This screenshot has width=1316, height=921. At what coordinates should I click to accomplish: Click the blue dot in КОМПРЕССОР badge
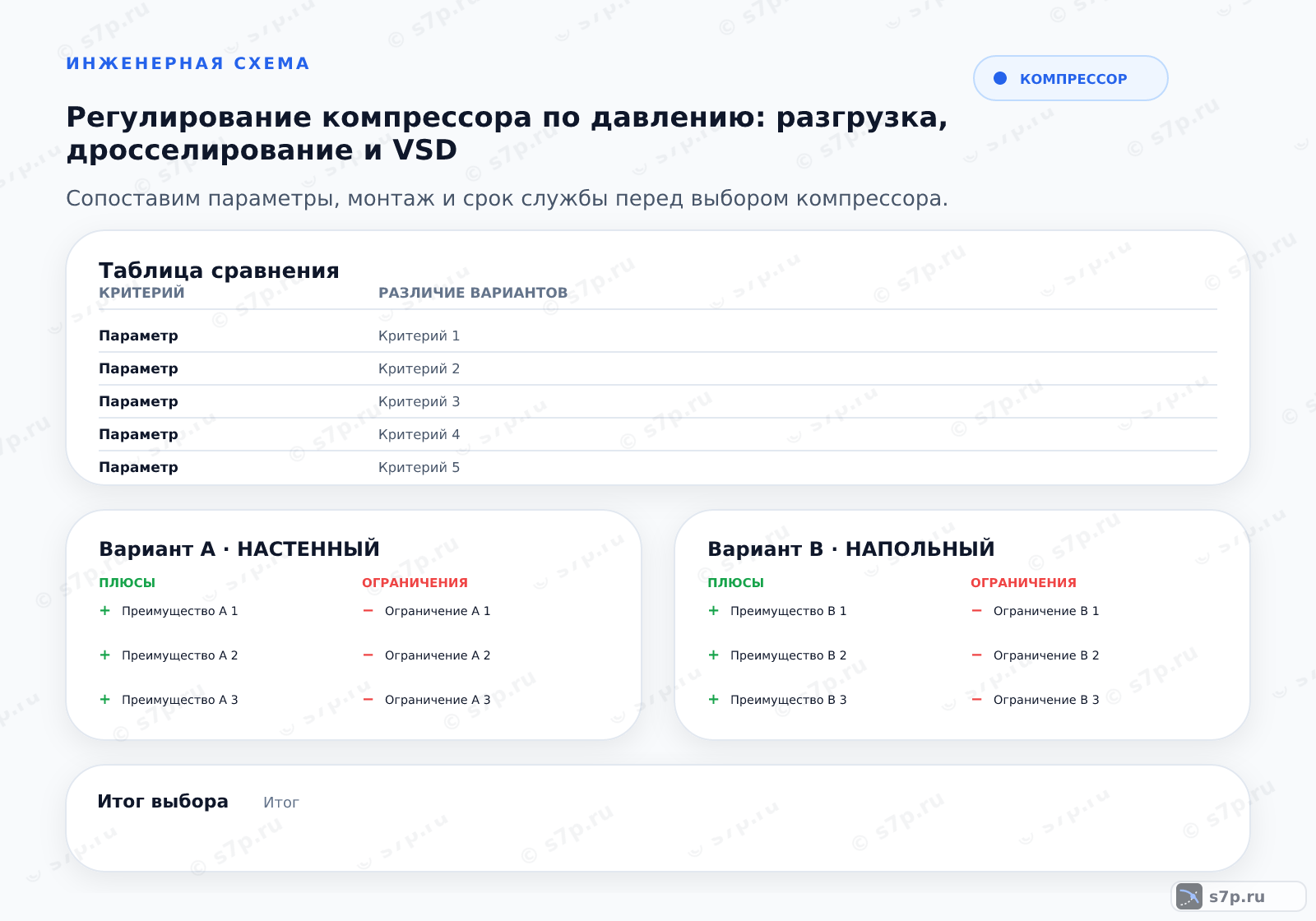[x=1000, y=78]
